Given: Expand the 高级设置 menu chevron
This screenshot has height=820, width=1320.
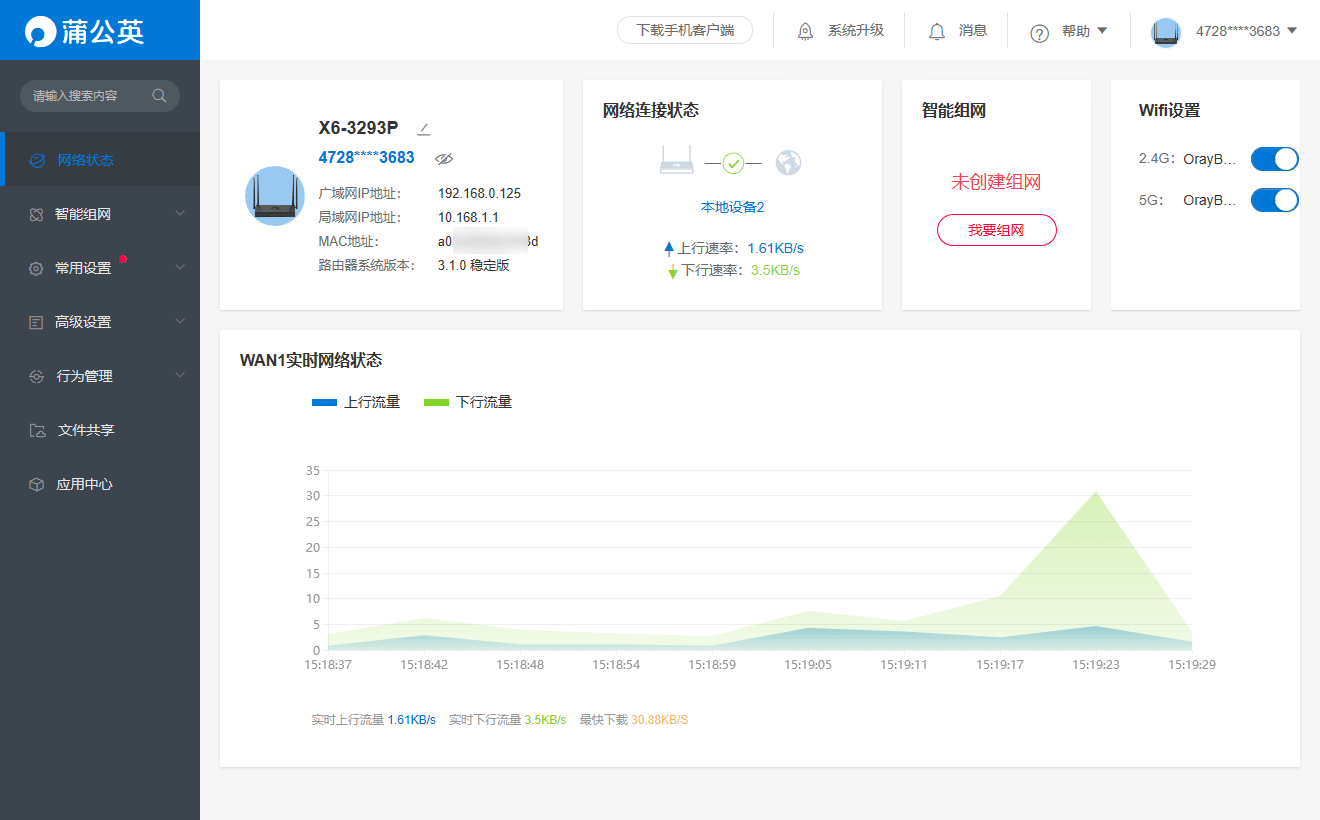Looking at the screenshot, I should coord(180,321).
